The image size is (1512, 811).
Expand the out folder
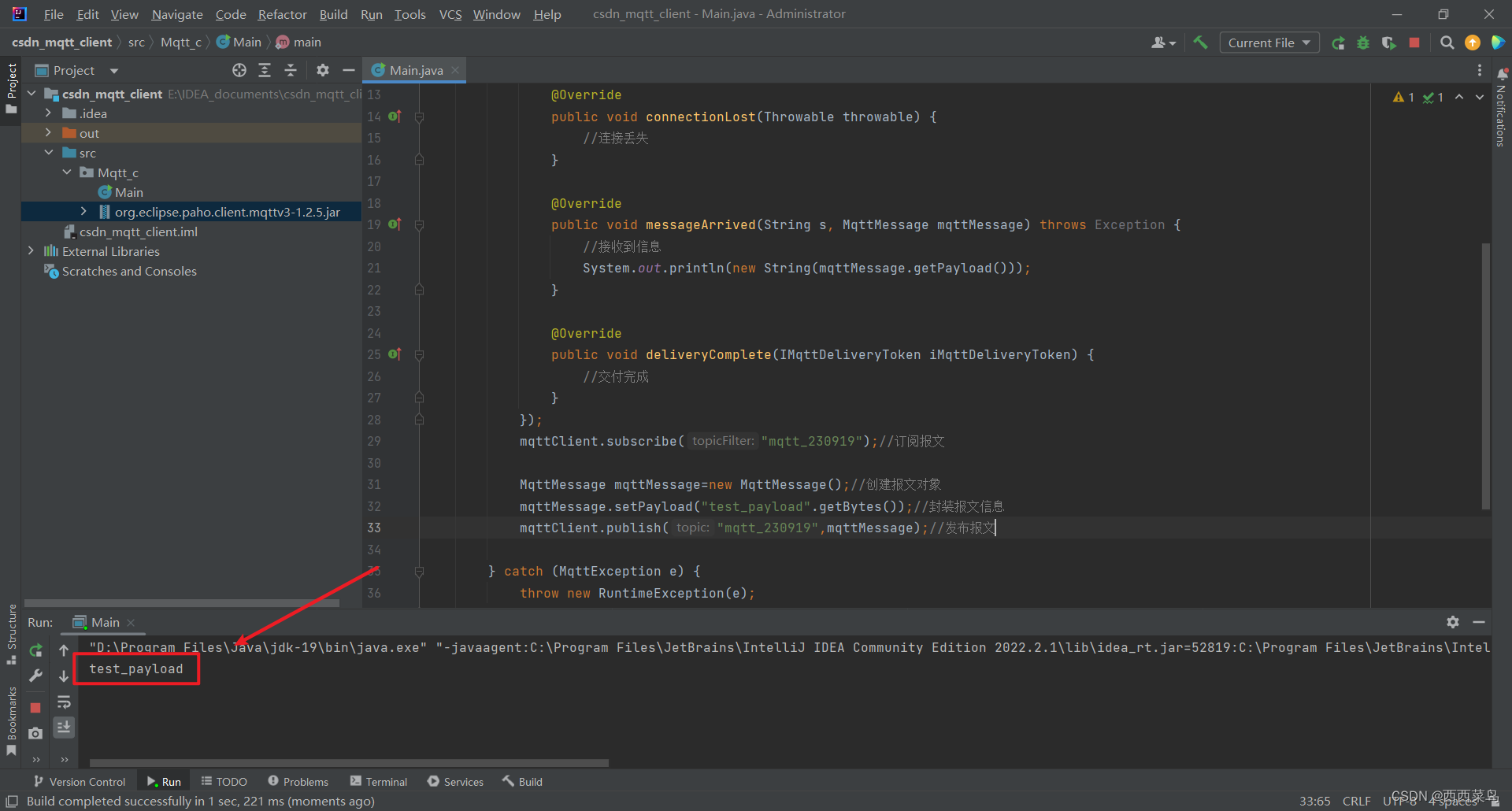pyautogui.click(x=48, y=133)
